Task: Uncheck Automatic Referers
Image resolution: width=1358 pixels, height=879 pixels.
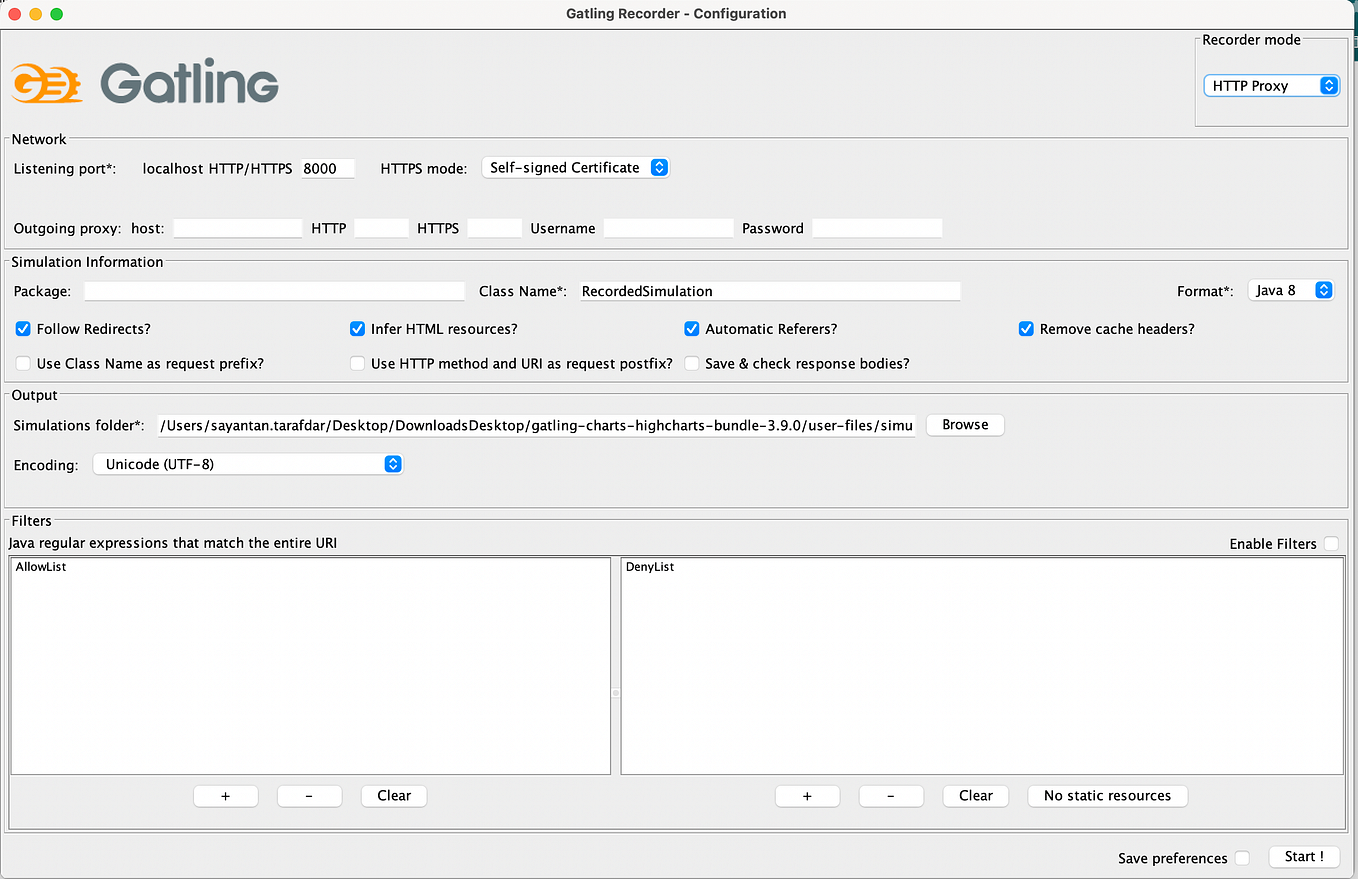Action: 691,328
